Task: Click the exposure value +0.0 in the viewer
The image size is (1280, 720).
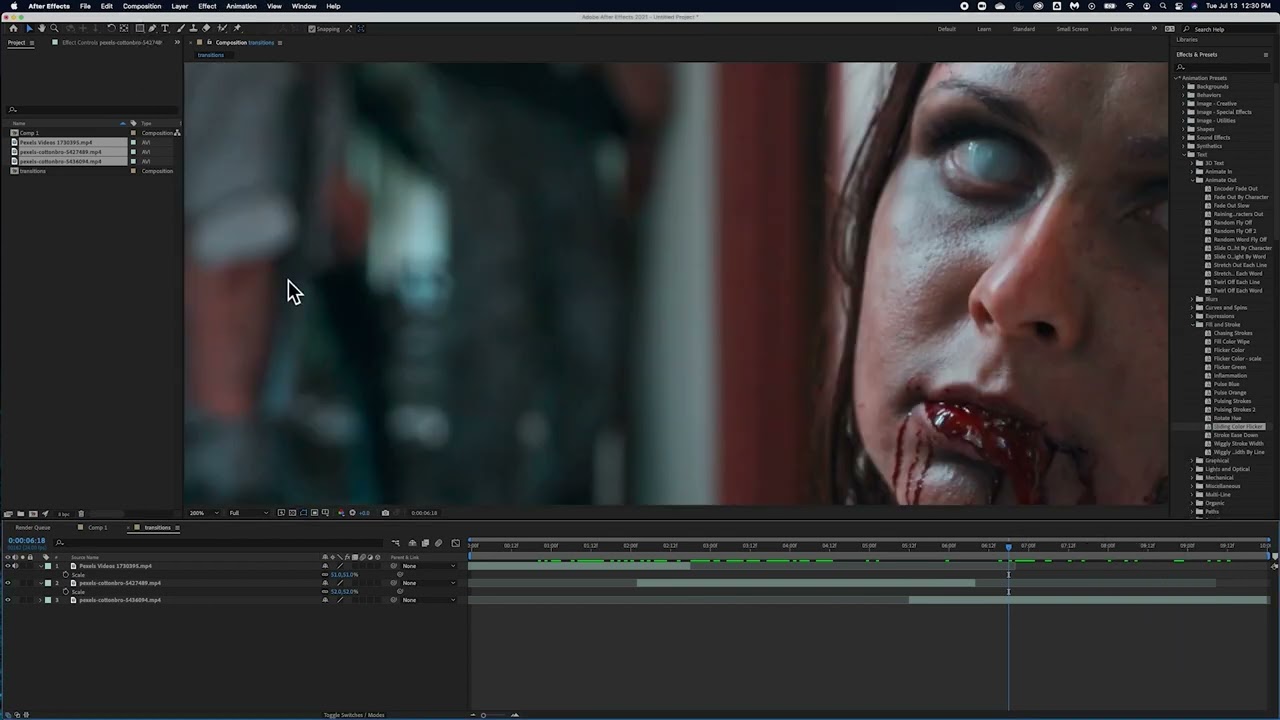Action: point(364,513)
